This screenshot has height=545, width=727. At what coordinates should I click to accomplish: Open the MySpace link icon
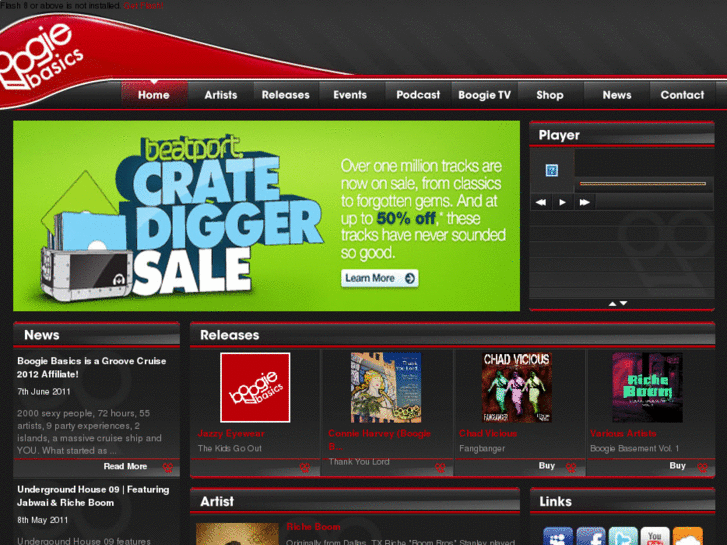click(x=558, y=536)
